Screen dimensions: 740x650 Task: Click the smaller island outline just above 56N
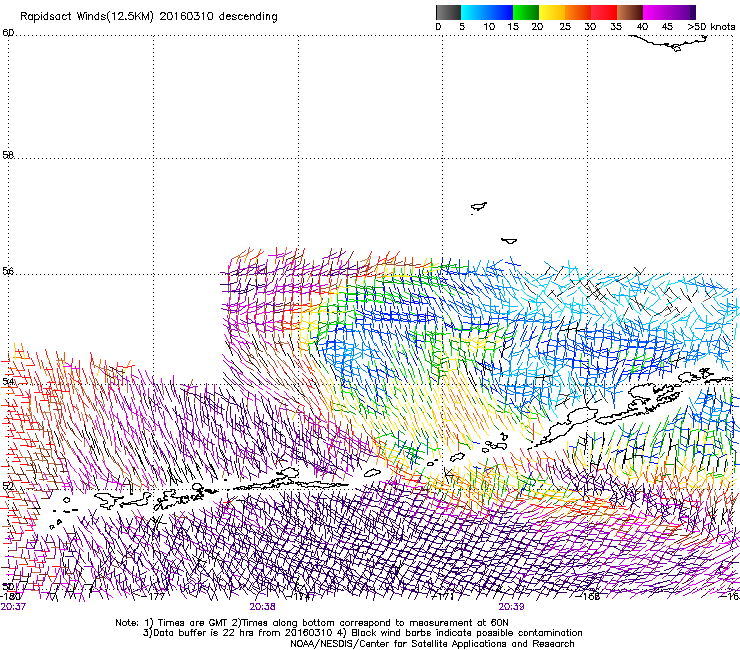tap(509, 241)
